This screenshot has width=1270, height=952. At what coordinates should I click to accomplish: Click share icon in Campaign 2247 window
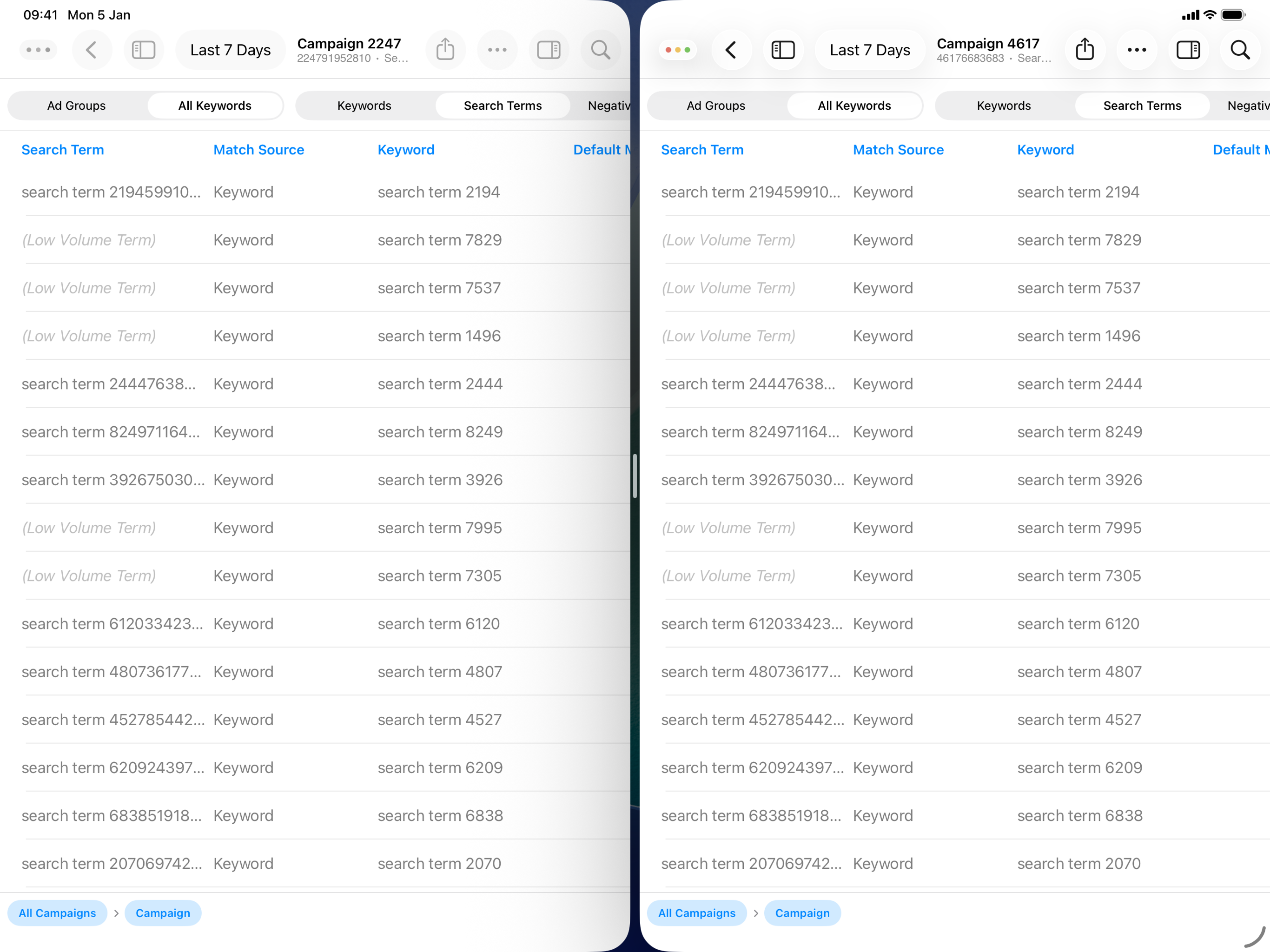pyautogui.click(x=445, y=50)
